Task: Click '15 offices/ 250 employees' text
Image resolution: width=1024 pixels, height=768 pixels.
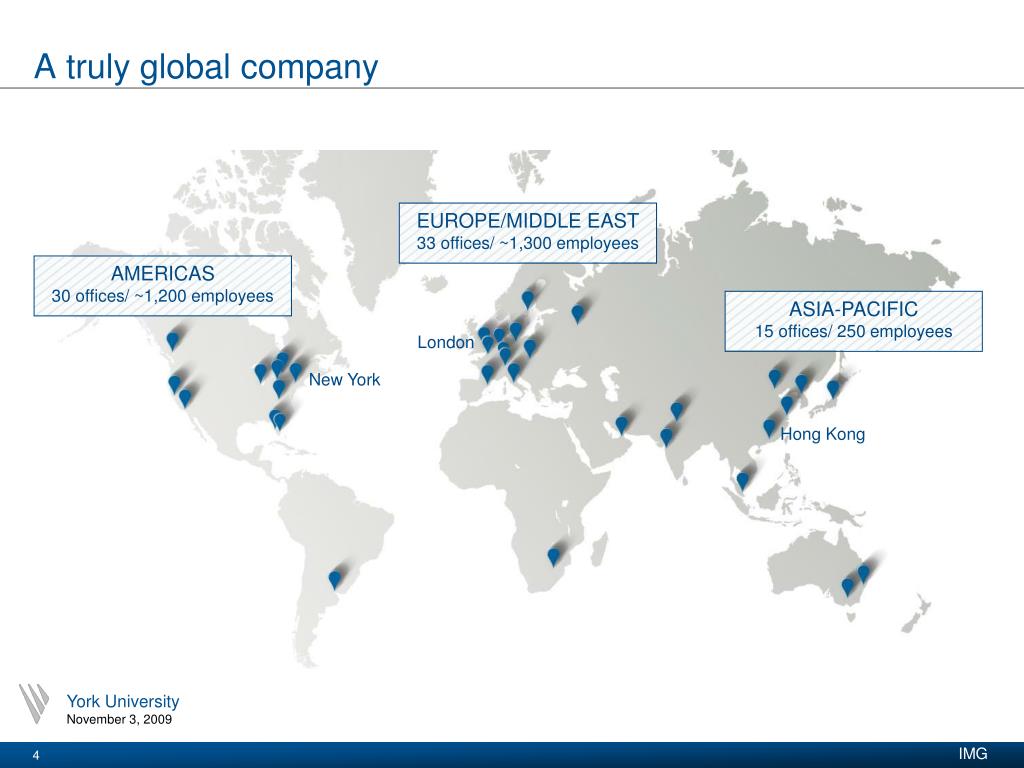Action: pyautogui.click(x=854, y=331)
